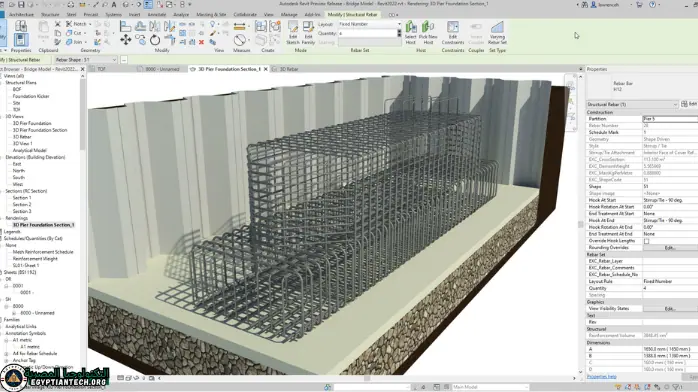Open the Massing & Site ribbon tab
The height and width of the screenshot is (392, 698).
coord(211,15)
